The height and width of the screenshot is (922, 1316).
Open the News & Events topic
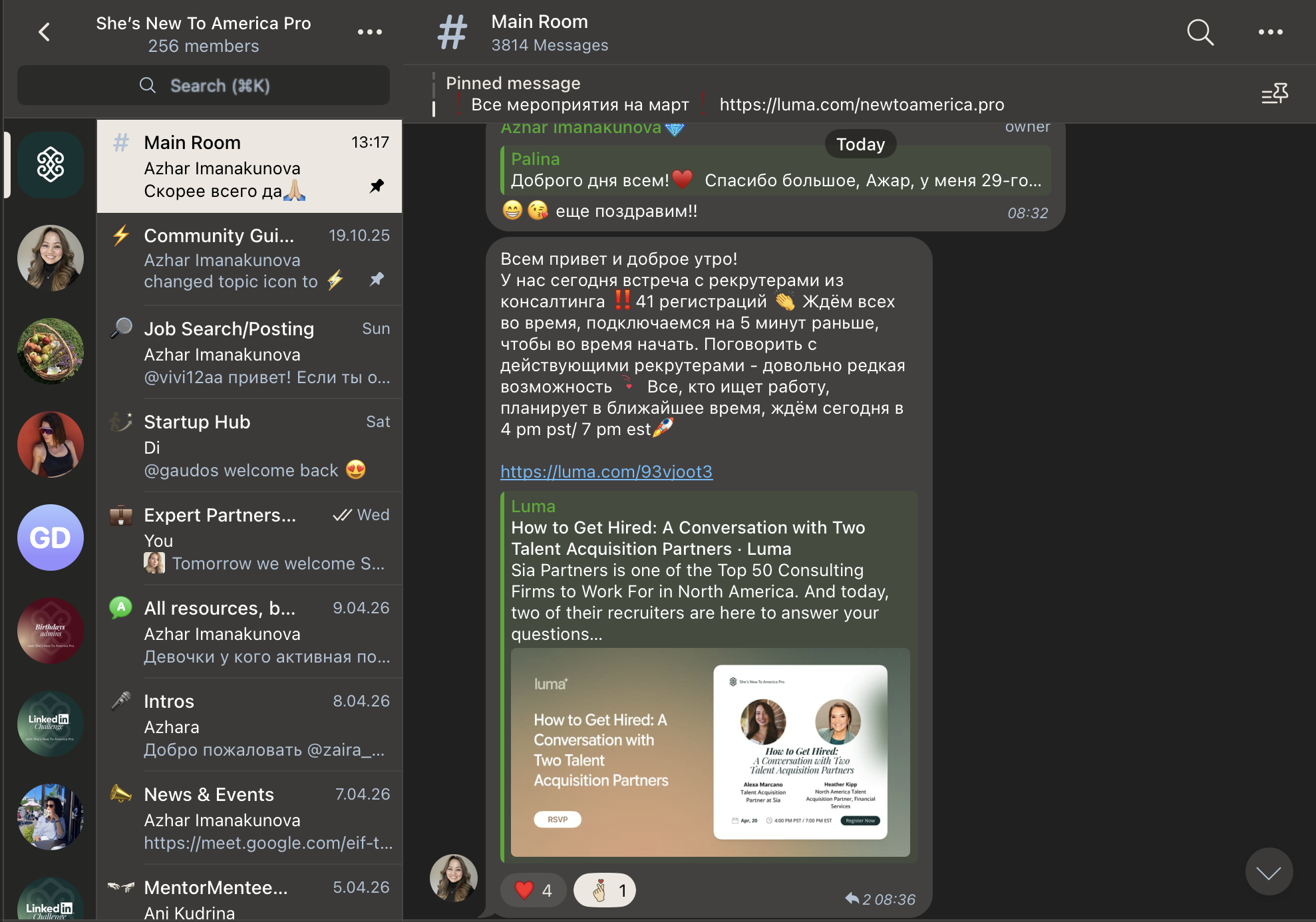pos(249,818)
